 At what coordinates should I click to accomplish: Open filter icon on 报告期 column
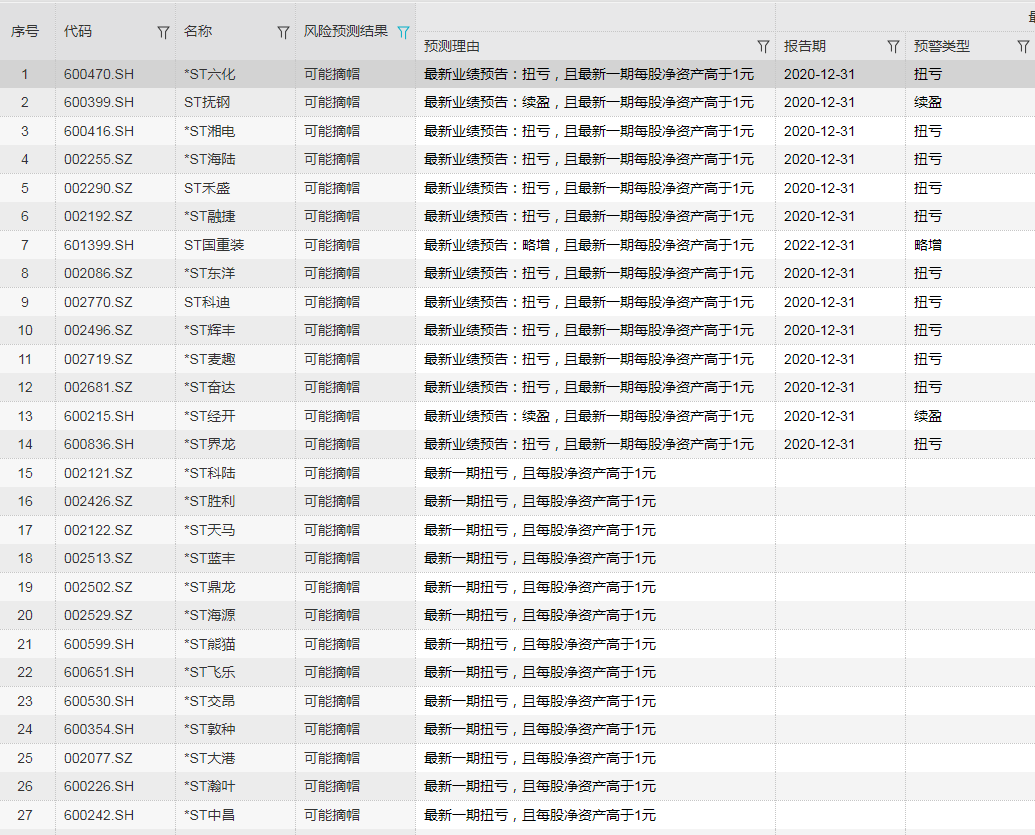(893, 47)
